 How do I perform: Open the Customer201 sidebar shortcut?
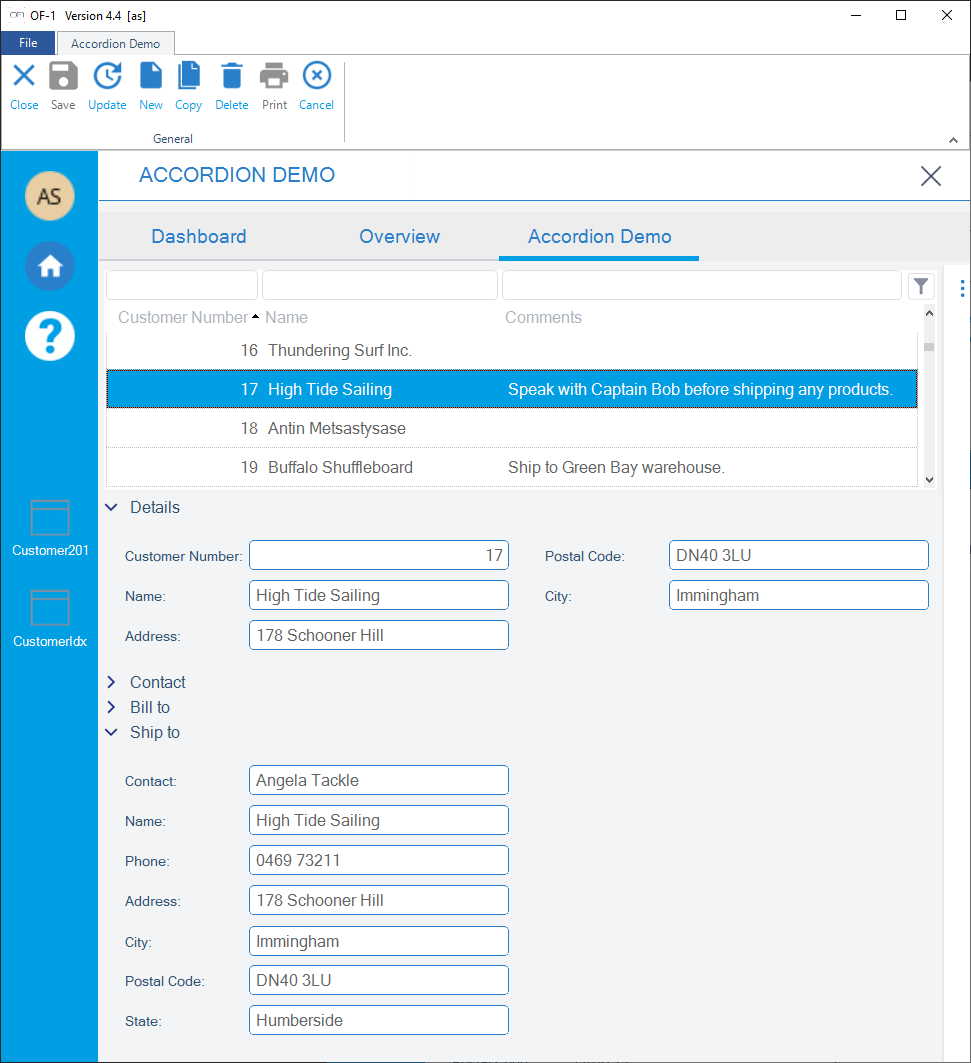pos(50,529)
